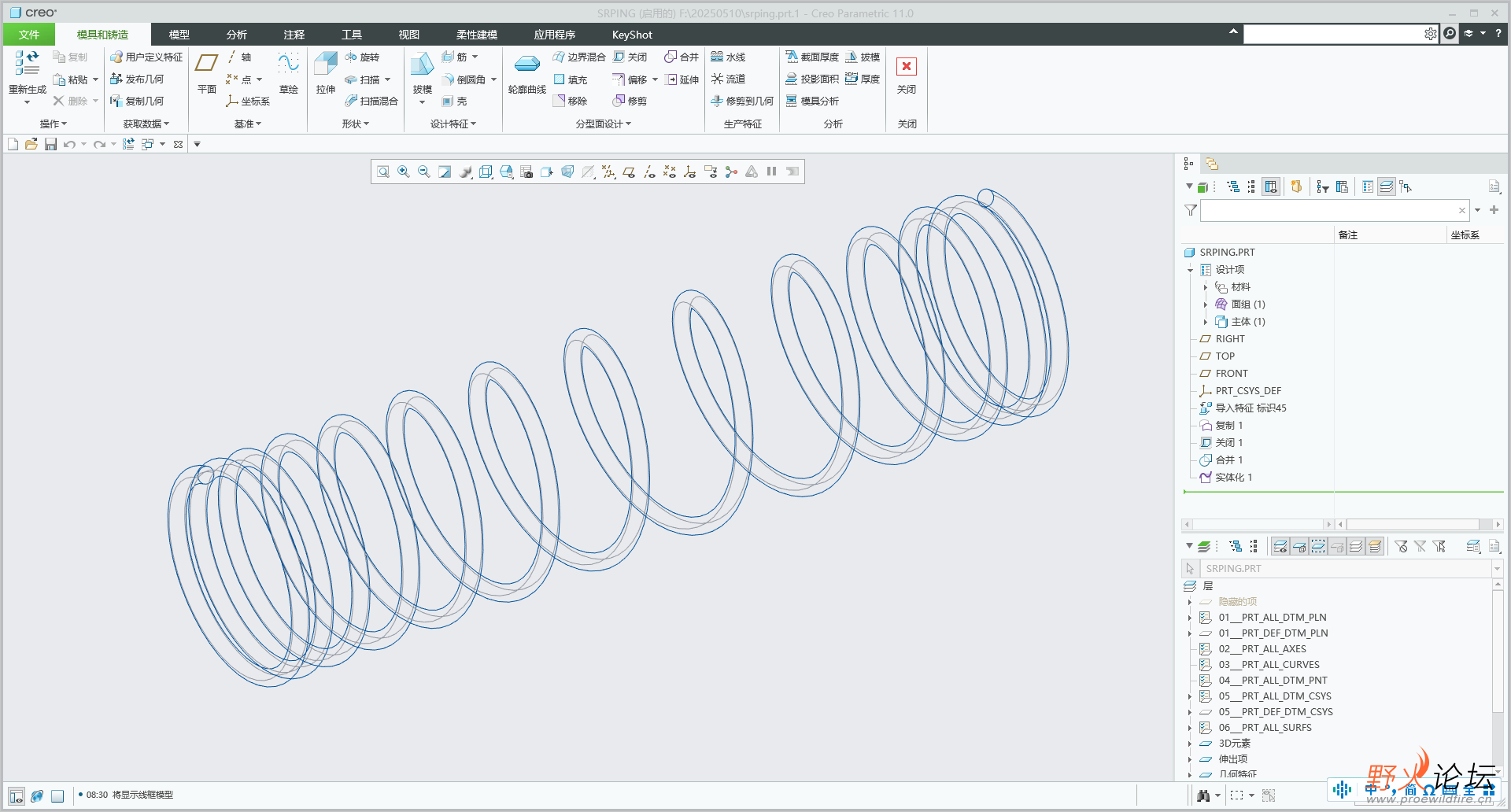Open the display style wireframe cube icon
The width and height of the screenshot is (1511, 812).
click(x=486, y=172)
